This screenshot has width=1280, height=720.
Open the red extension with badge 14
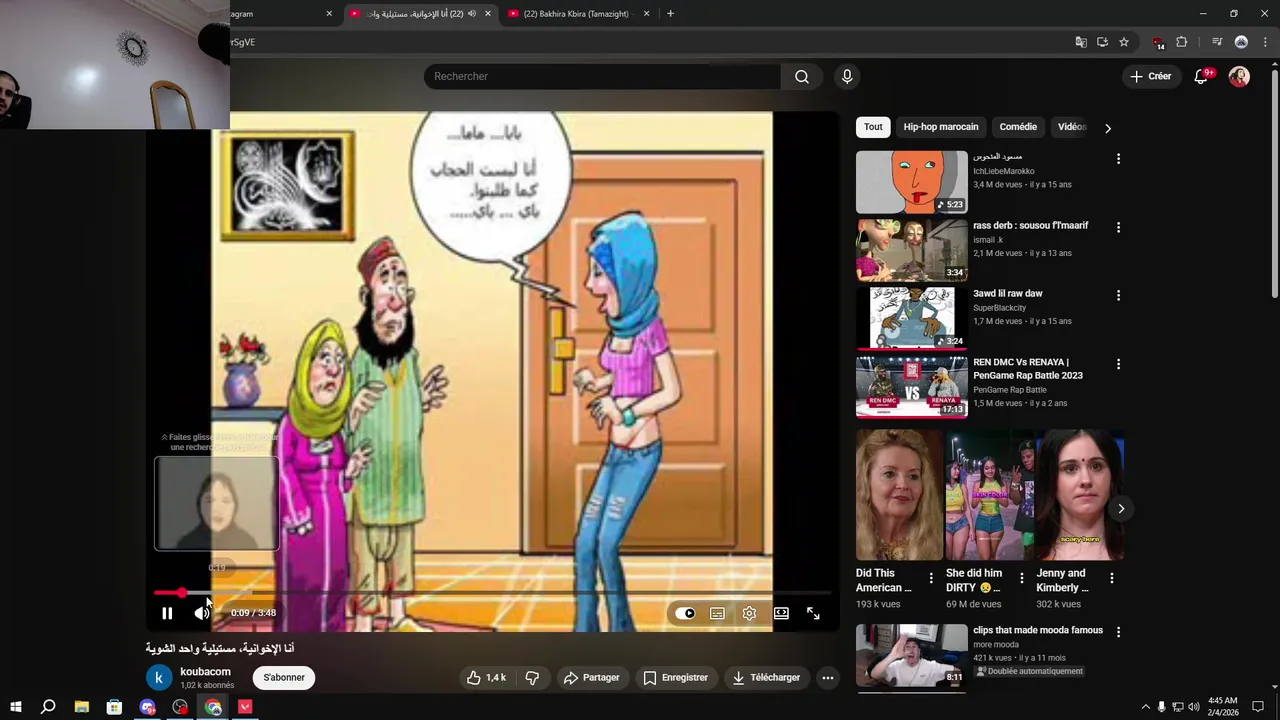click(1158, 42)
